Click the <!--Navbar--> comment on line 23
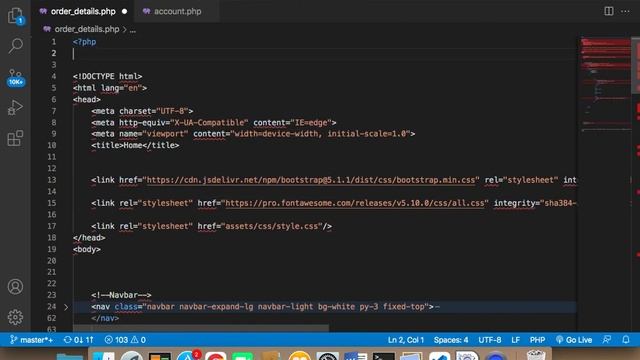This screenshot has height=360, width=640. pyautogui.click(x=121, y=295)
